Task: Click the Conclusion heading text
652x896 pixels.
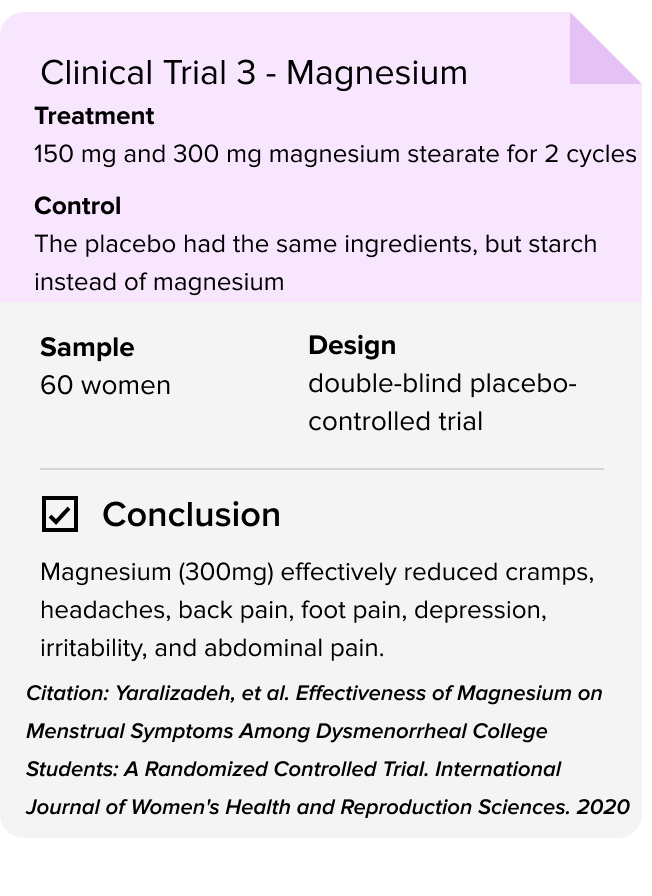Action: coord(191,514)
